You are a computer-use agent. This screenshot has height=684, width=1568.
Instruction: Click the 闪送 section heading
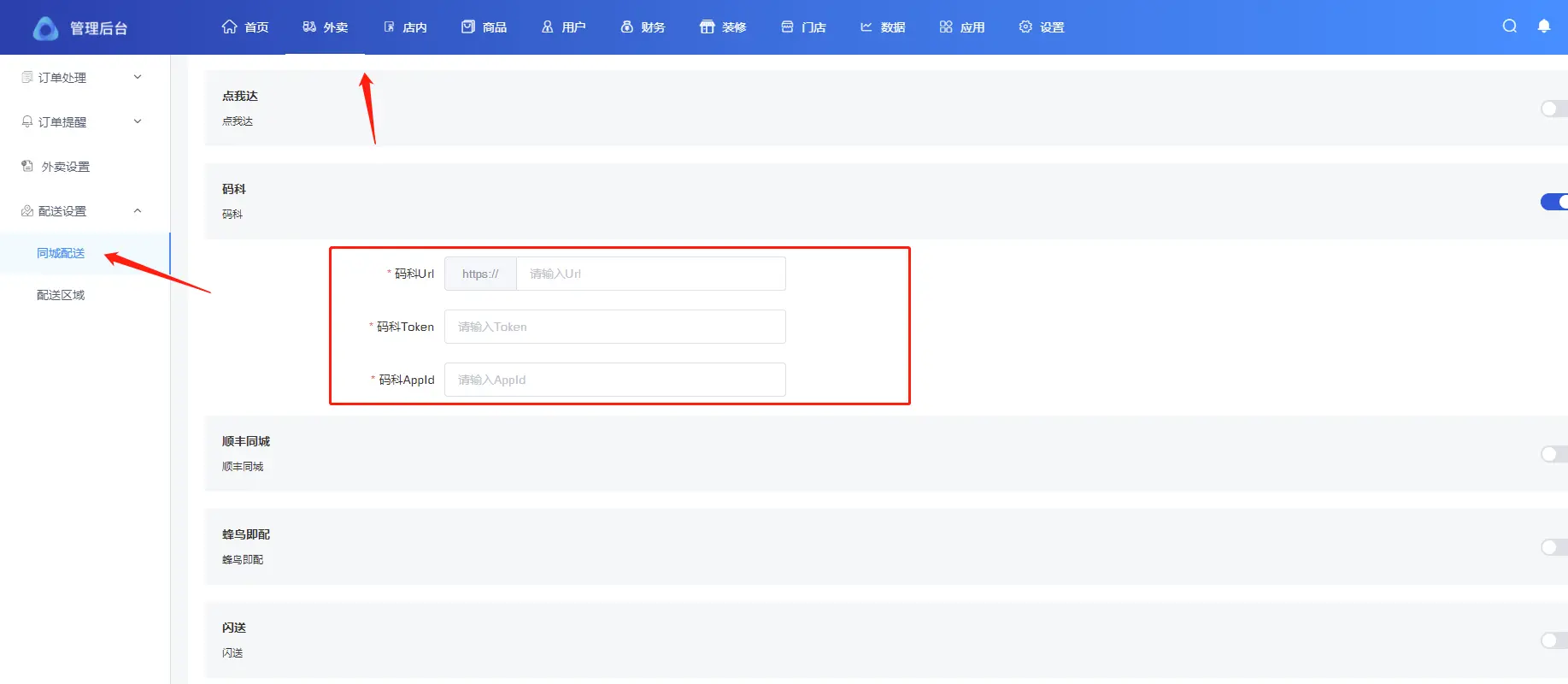(234, 628)
